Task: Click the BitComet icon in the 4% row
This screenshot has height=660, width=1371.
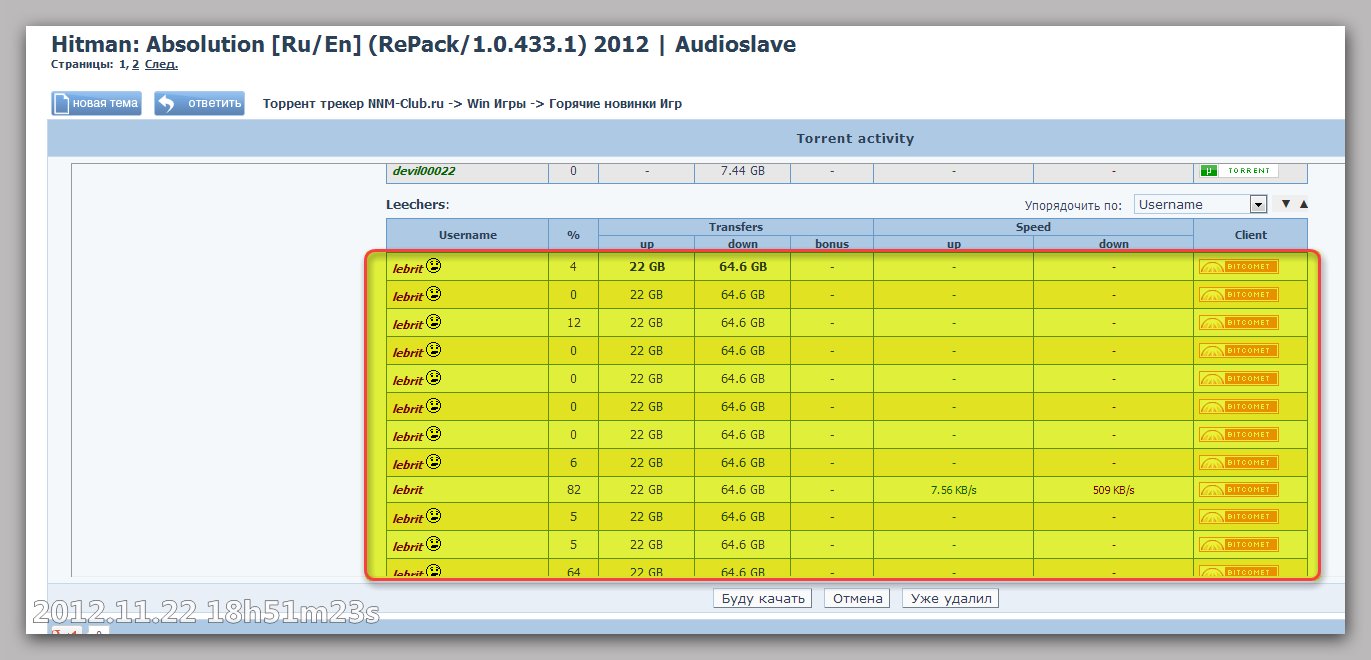Action: coord(1239,267)
